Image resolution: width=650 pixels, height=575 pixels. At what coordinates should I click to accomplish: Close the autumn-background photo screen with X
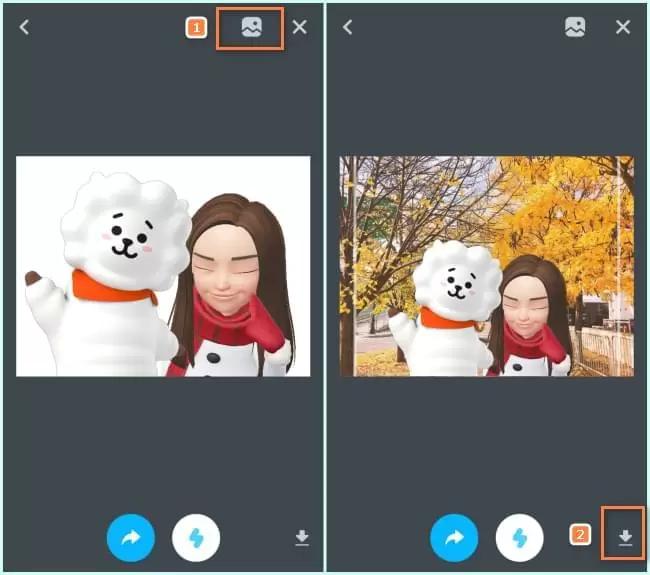coord(623,28)
